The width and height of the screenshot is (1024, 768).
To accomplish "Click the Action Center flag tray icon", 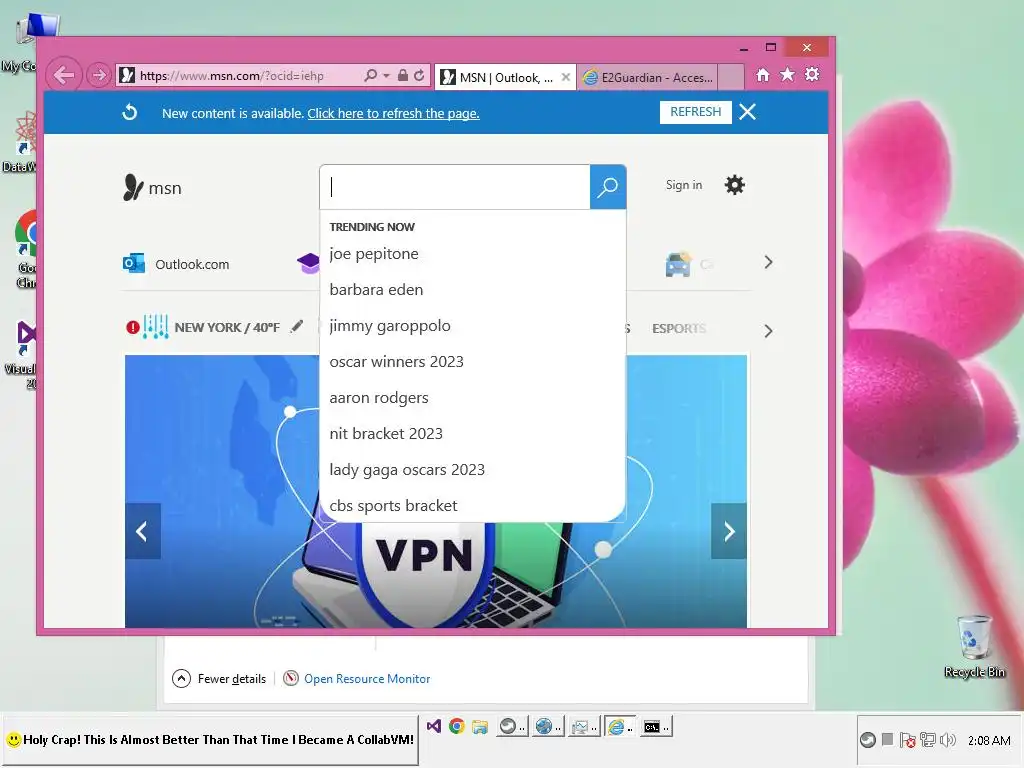I will coord(907,740).
